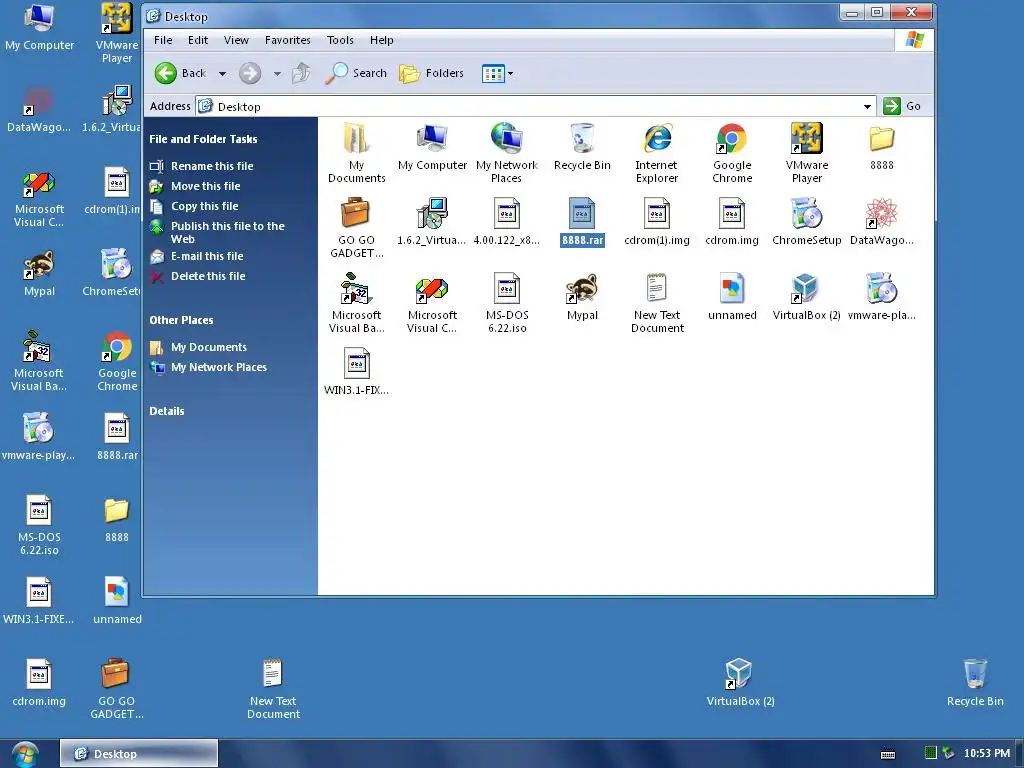The height and width of the screenshot is (768, 1024).
Task: Select My Computer icon in Explorer window
Action: click(432, 146)
